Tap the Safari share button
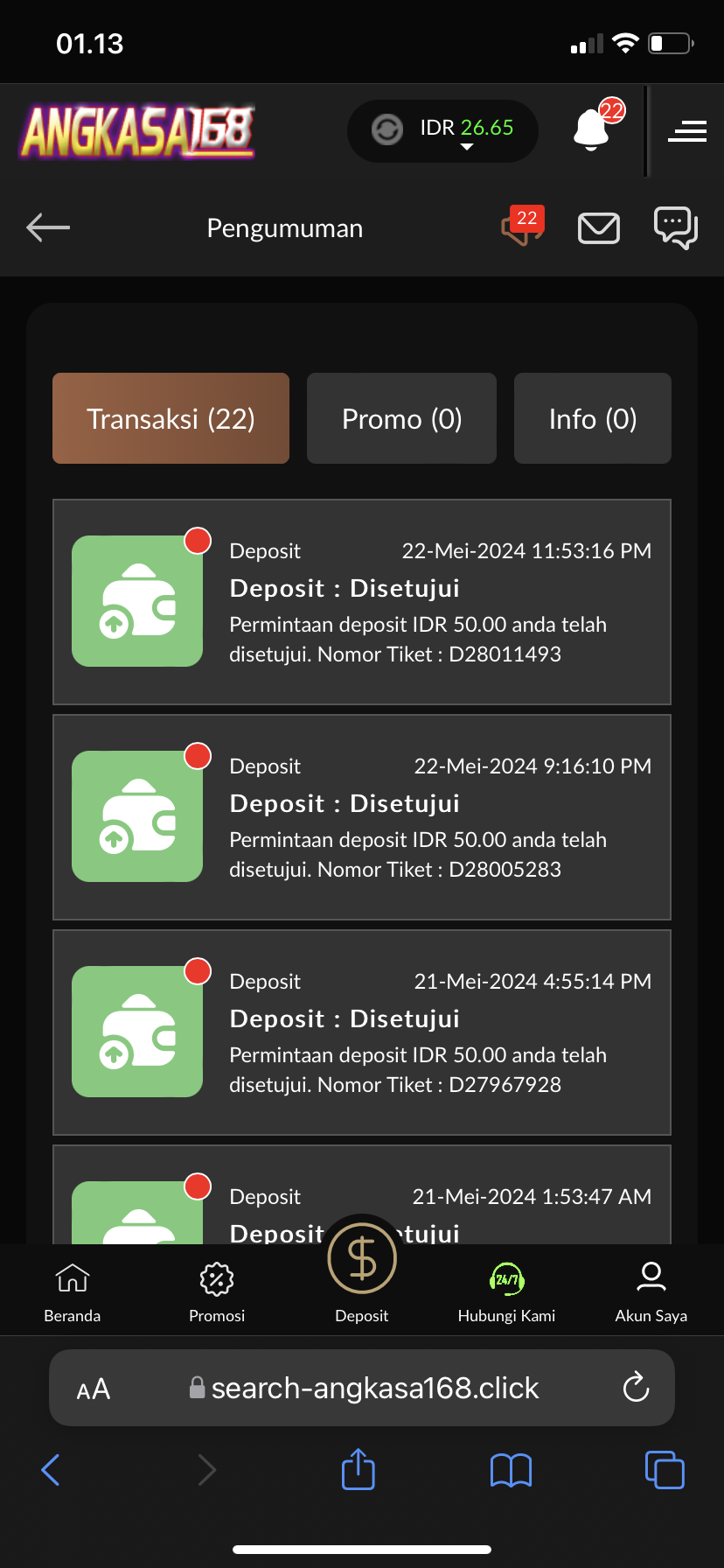The width and height of the screenshot is (724, 1568). pos(359,1470)
